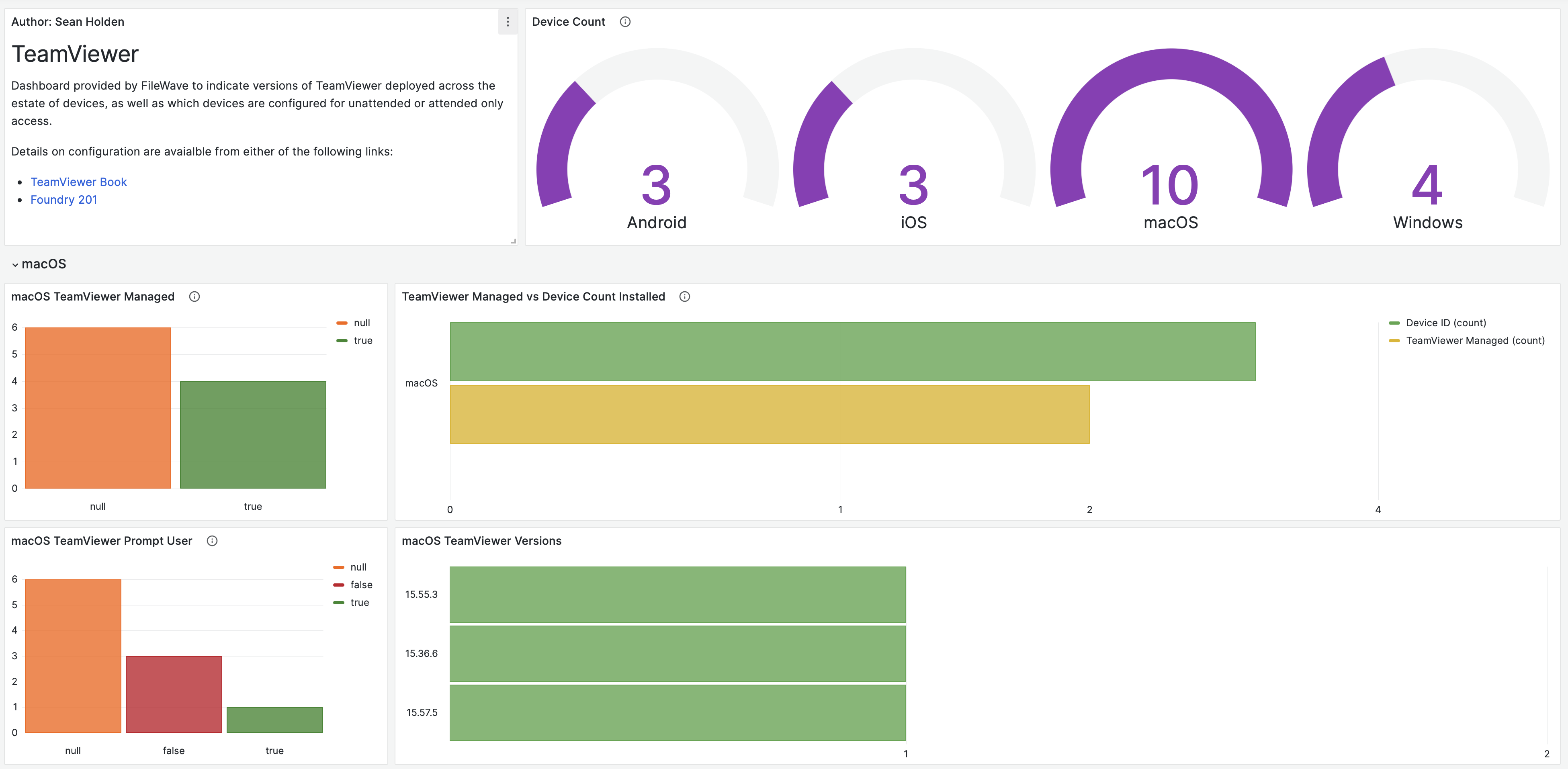The image size is (1568, 769).
Task: Click the macOS TeamViewer Prompt User info icon
Action: 212,541
